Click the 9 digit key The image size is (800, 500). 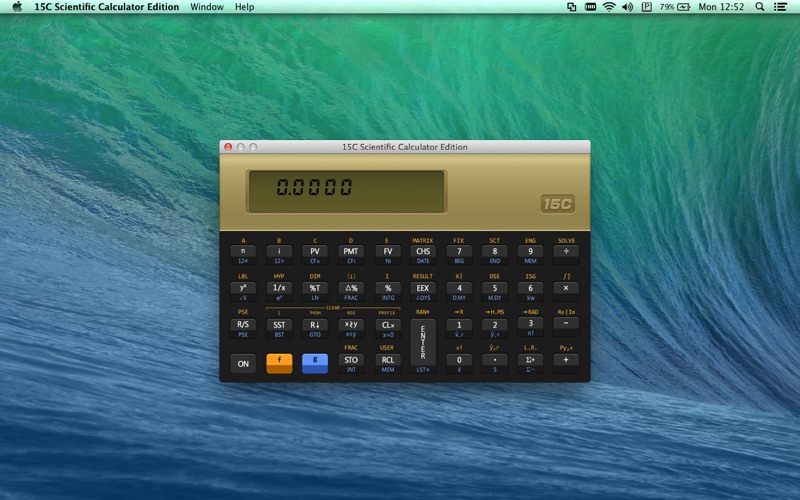click(530, 254)
